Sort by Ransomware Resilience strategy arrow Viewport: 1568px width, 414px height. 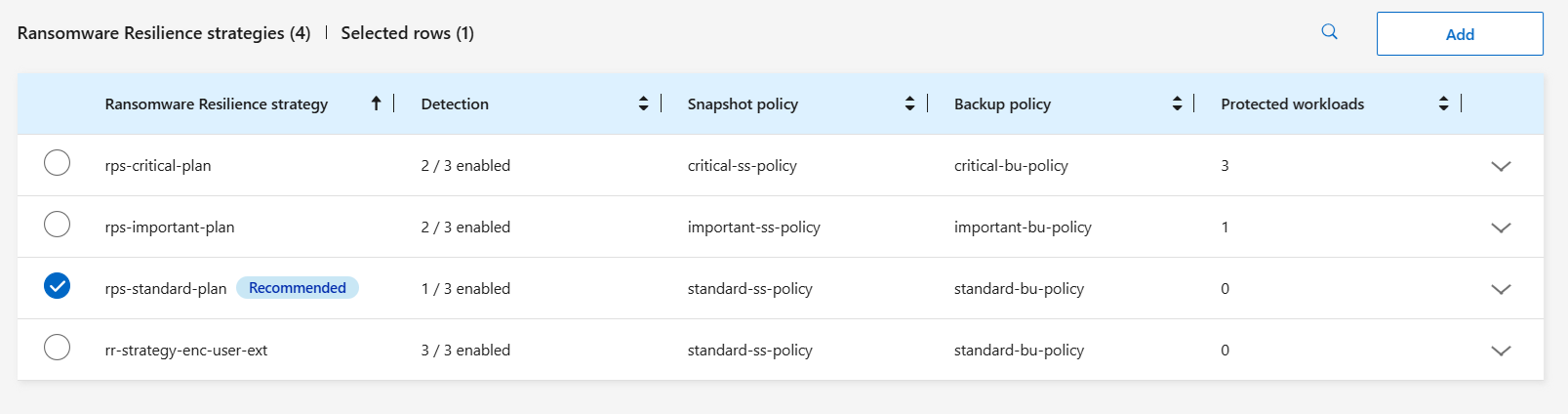tap(376, 103)
